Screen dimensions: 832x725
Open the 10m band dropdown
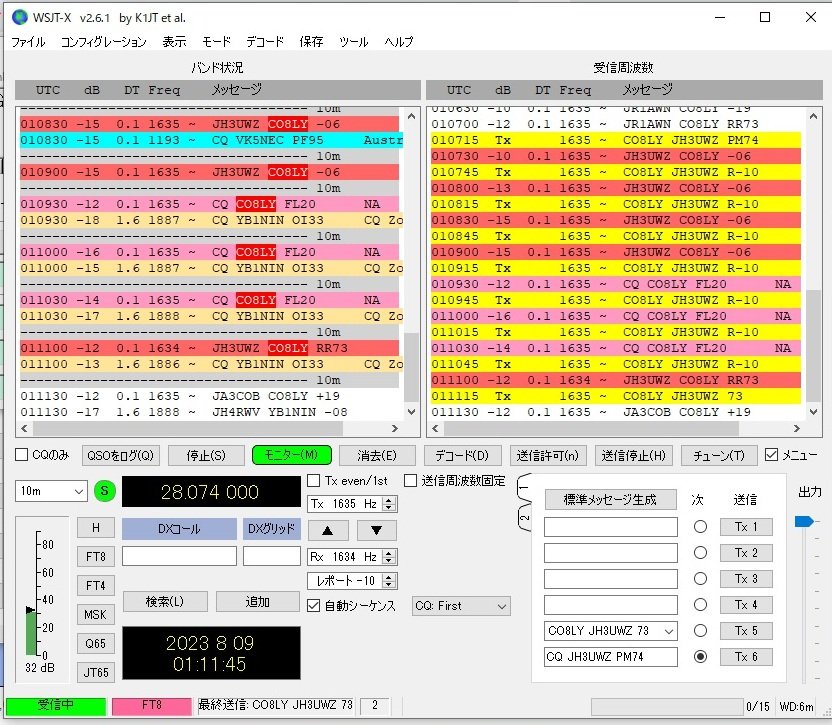(x=51, y=491)
